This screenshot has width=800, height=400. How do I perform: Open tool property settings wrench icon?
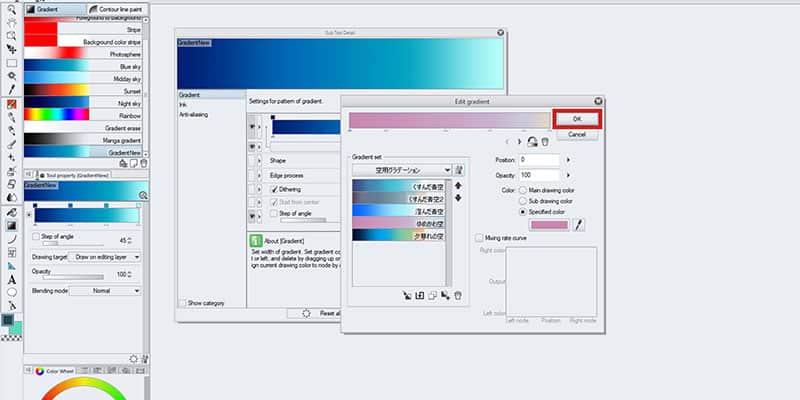(144, 359)
